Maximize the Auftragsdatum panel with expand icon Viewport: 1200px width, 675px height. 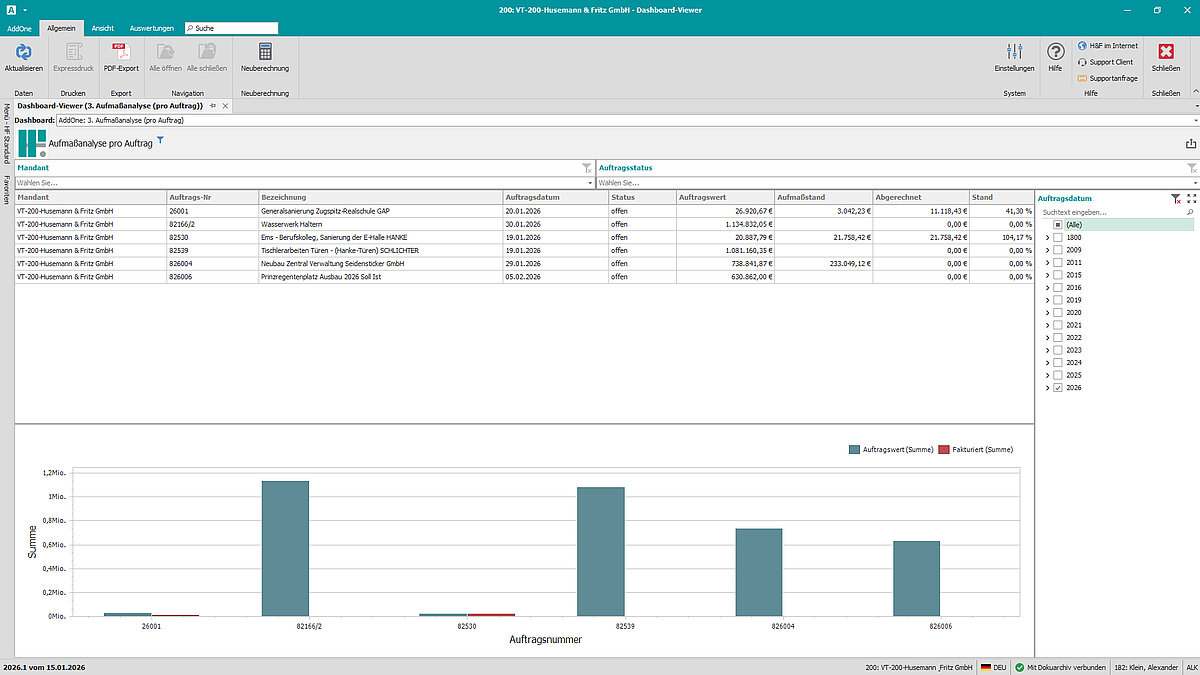(1191, 199)
